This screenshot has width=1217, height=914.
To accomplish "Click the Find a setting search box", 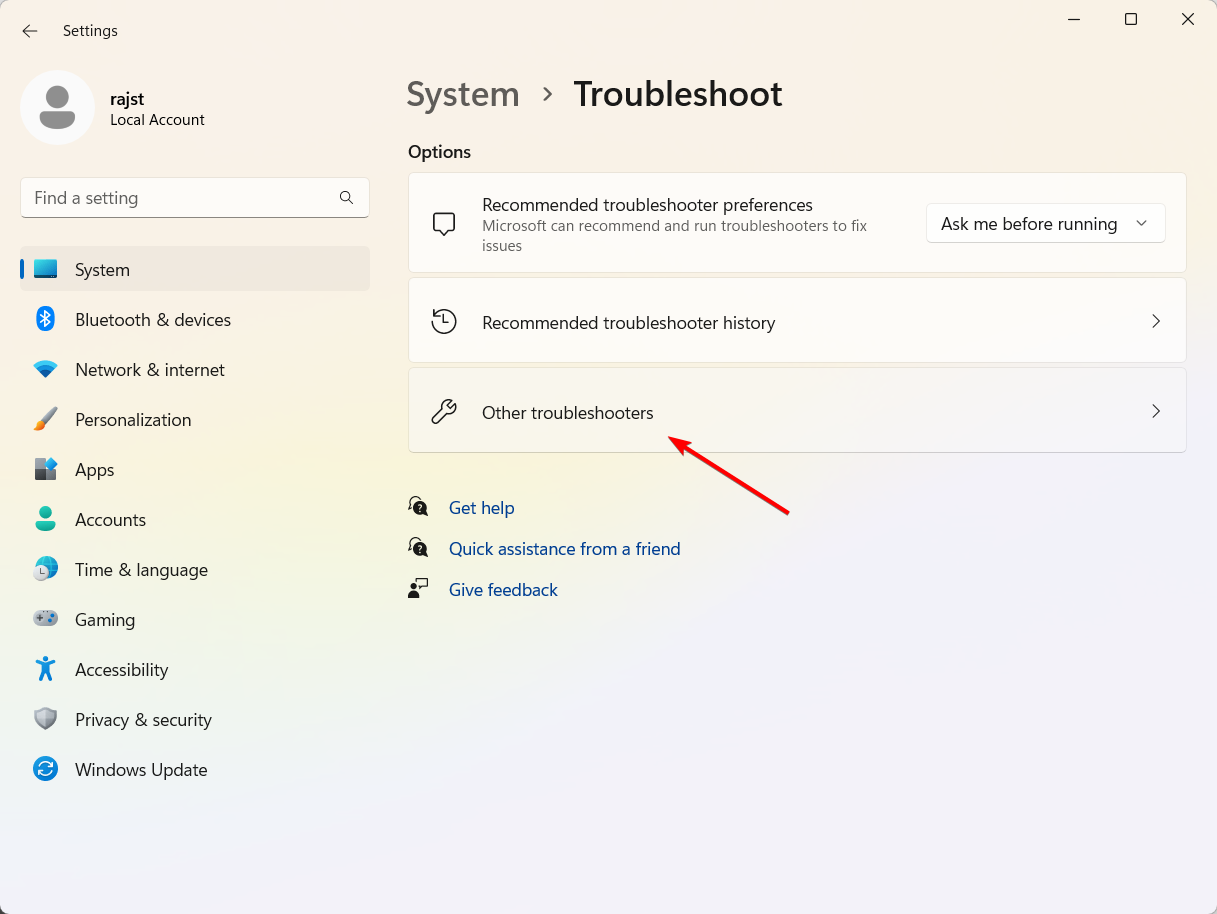I will (x=195, y=198).
